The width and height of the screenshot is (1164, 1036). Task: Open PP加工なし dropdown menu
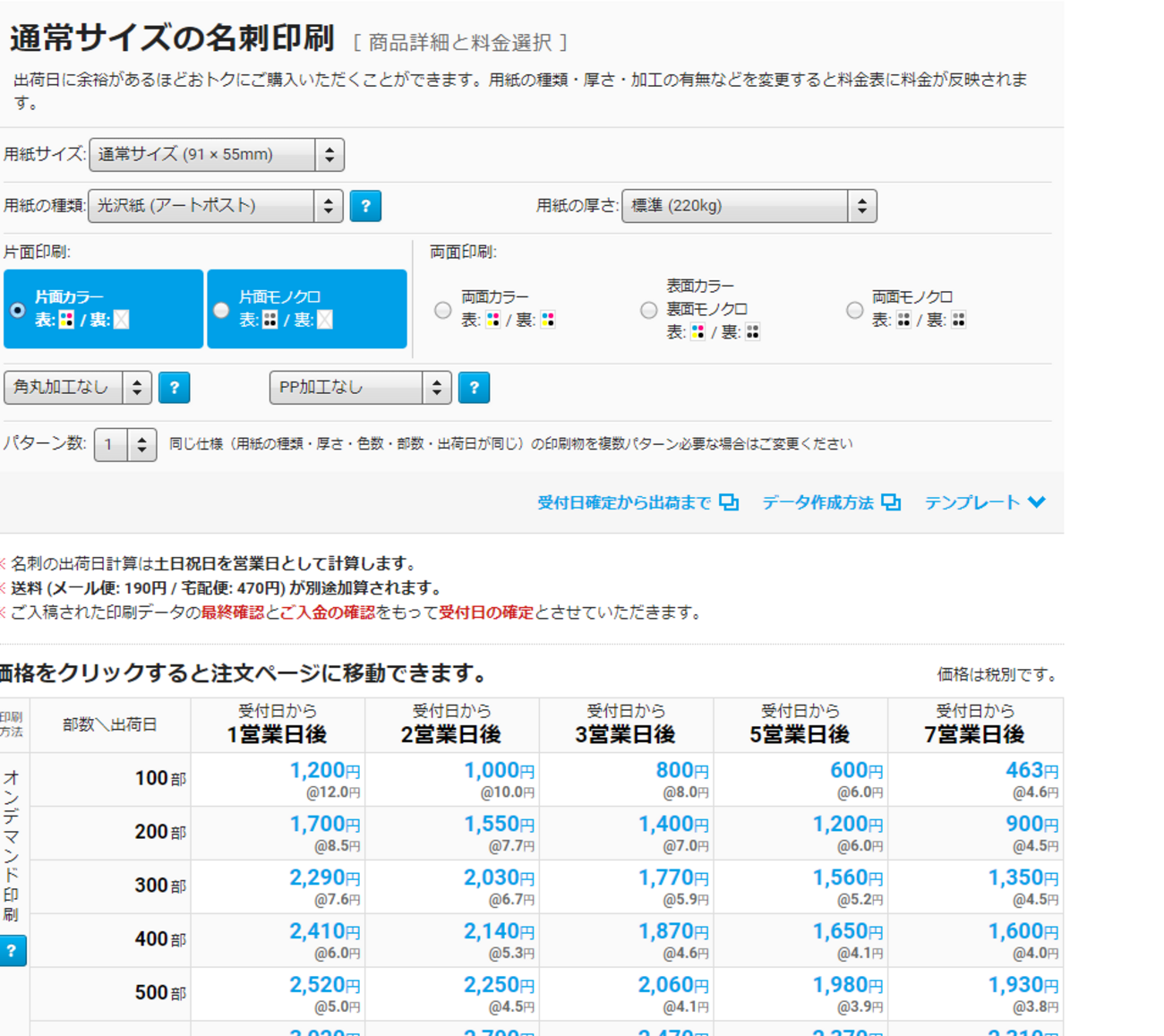(360, 388)
